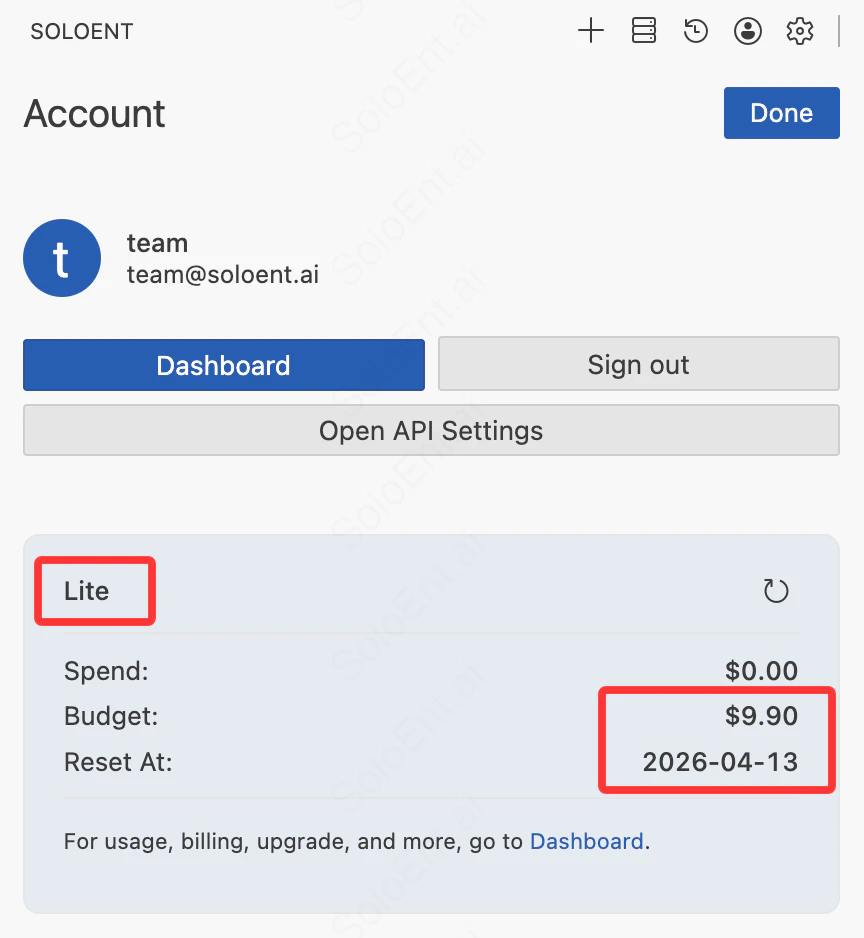
Task: Refresh usage stats with the circular arrow icon
Action: click(776, 590)
